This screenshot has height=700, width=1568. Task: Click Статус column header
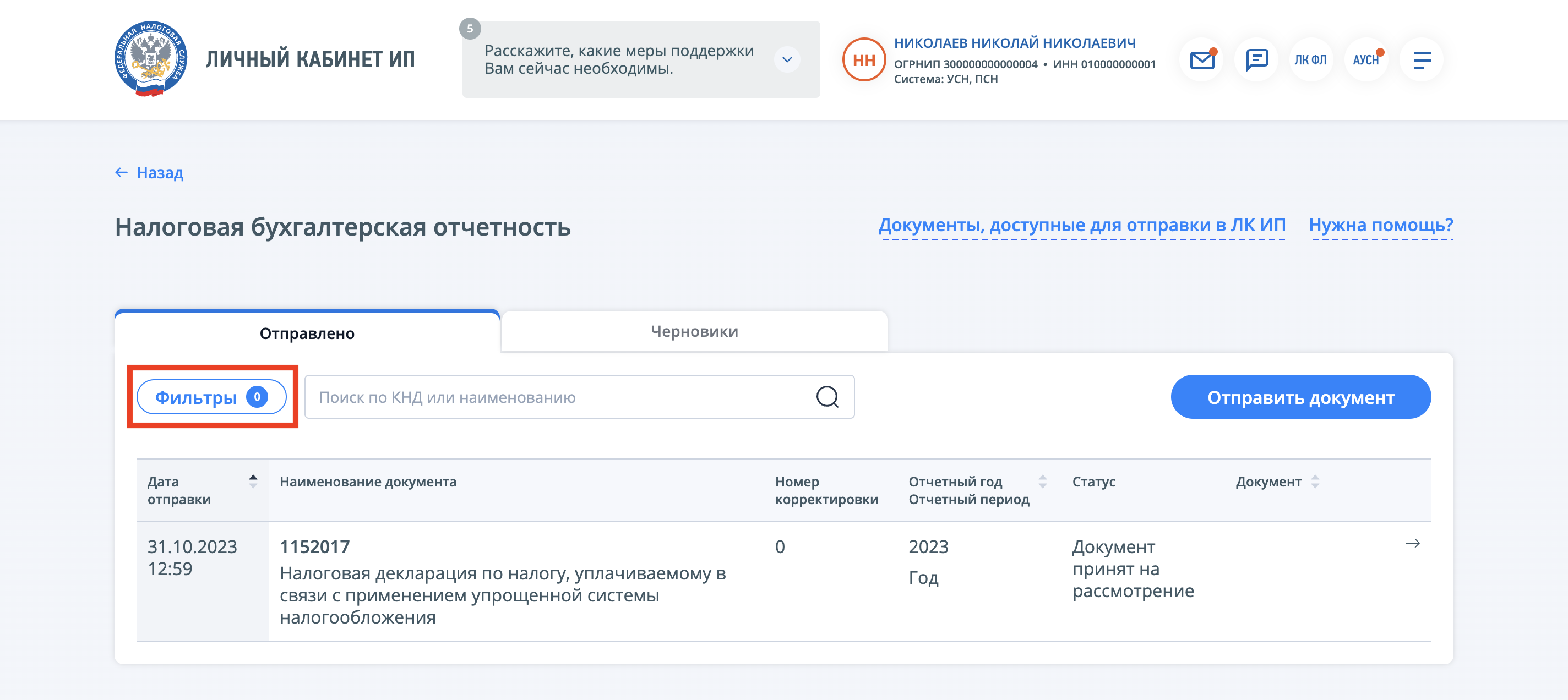pyautogui.click(x=1093, y=481)
